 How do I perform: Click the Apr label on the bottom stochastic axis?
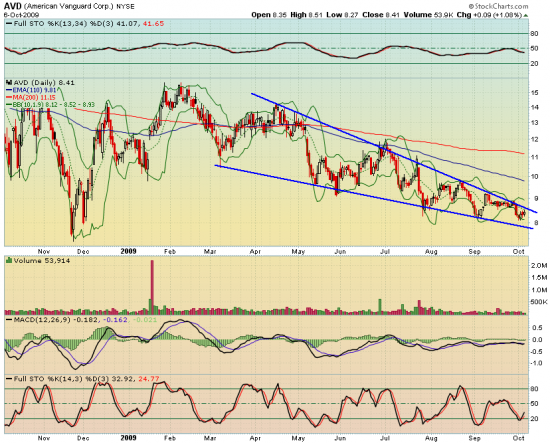pos(256,438)
